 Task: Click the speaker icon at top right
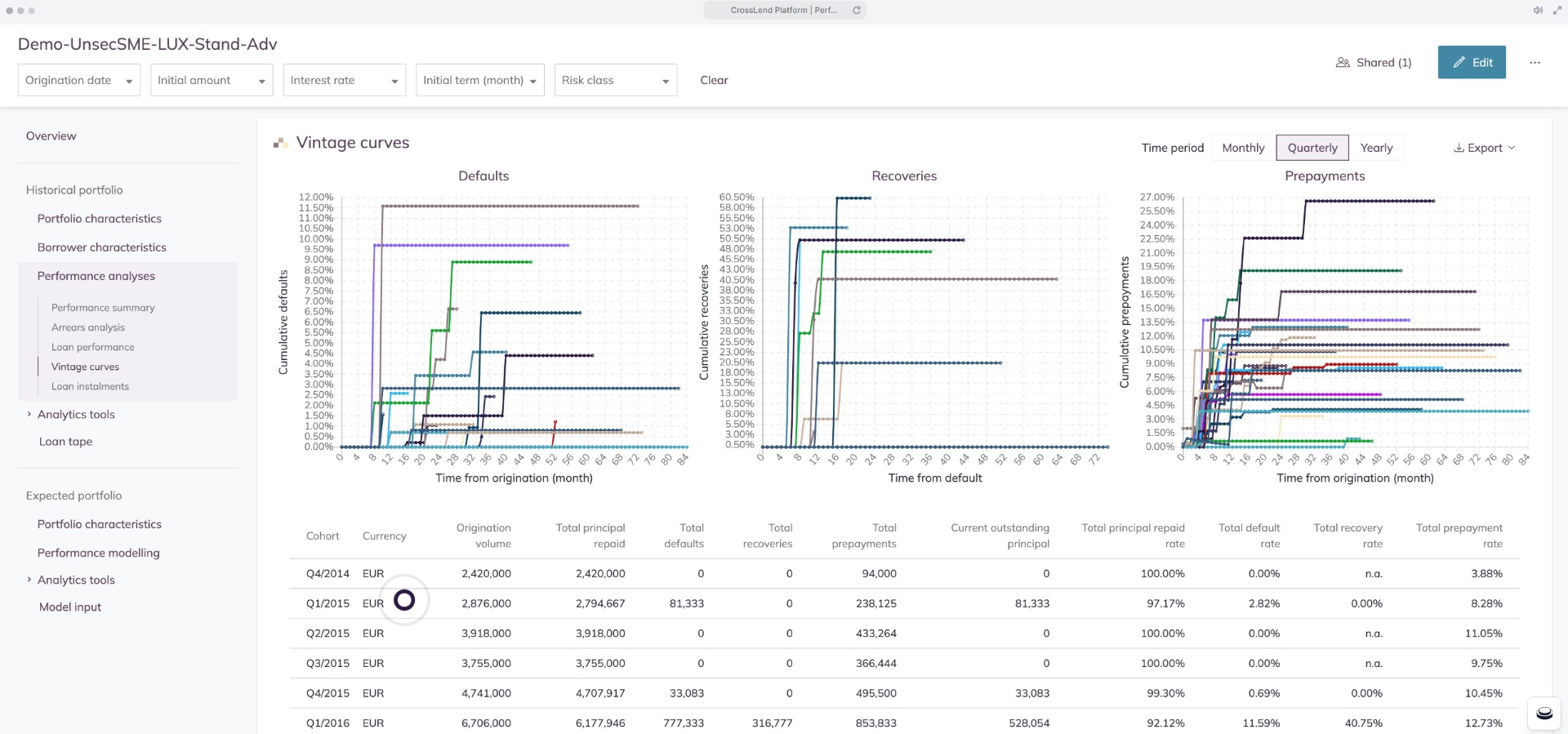1537,11
